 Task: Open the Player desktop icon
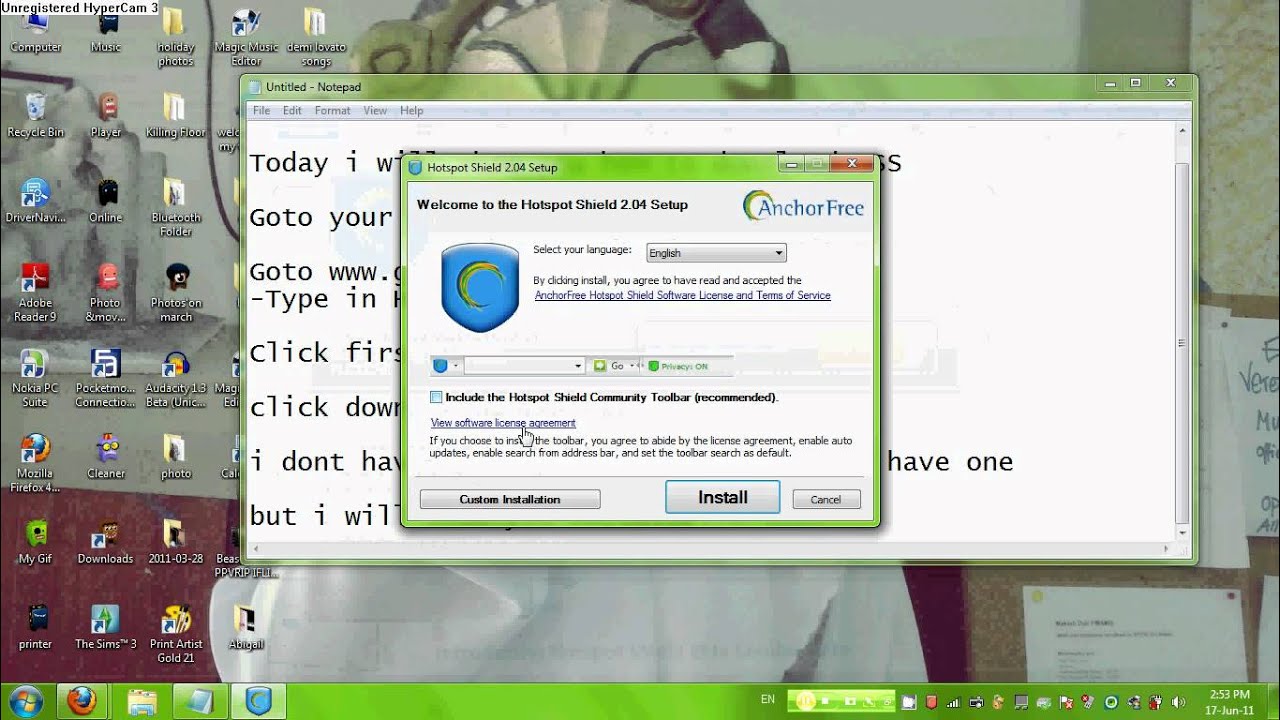tap(106, 115)
